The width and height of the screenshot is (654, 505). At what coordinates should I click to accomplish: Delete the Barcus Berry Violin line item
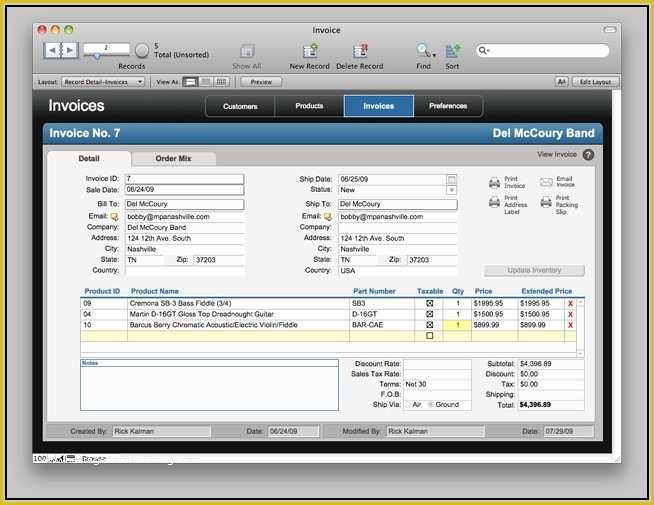570,325
